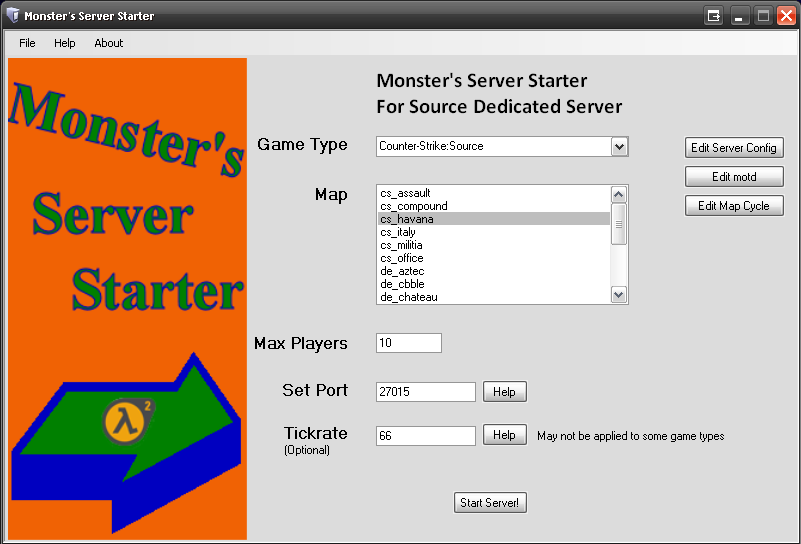Click the extra title bar button left of minimize
801x544 pixels.
[714, 16]
